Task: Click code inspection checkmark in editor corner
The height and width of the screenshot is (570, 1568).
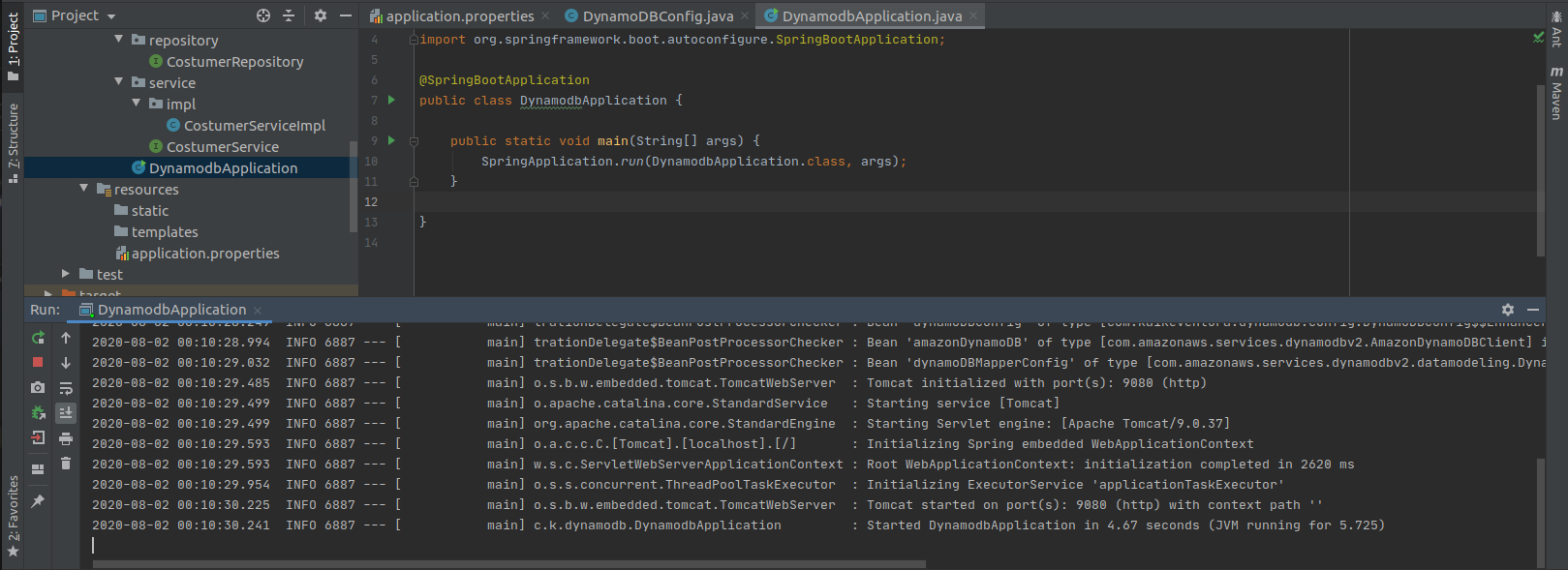Action: pyautogui.click(x=1538, y=38)
